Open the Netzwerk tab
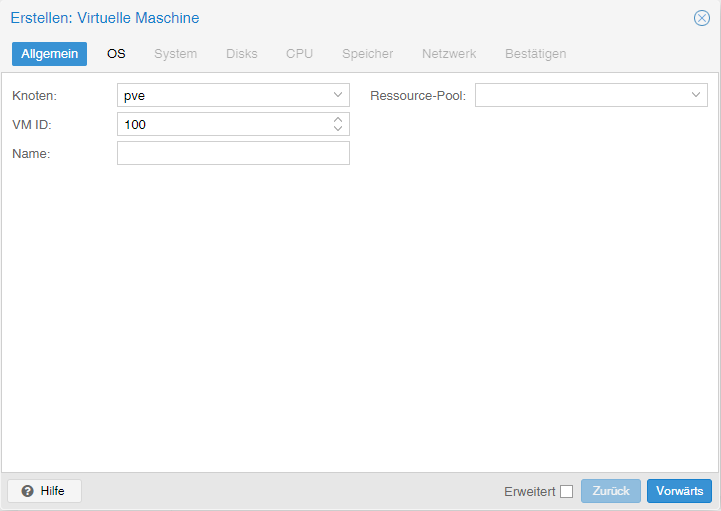 pyautogui.click(x=449, y=54)
